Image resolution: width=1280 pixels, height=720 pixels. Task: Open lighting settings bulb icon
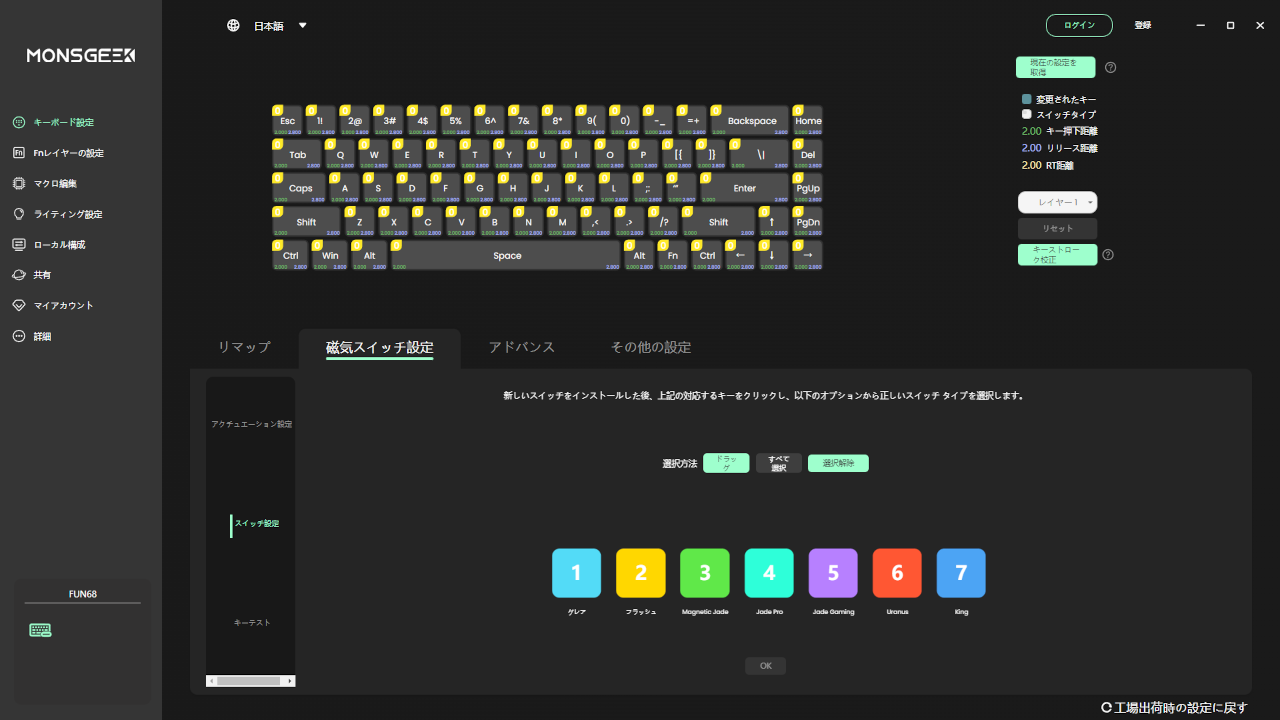pos(18,214)
